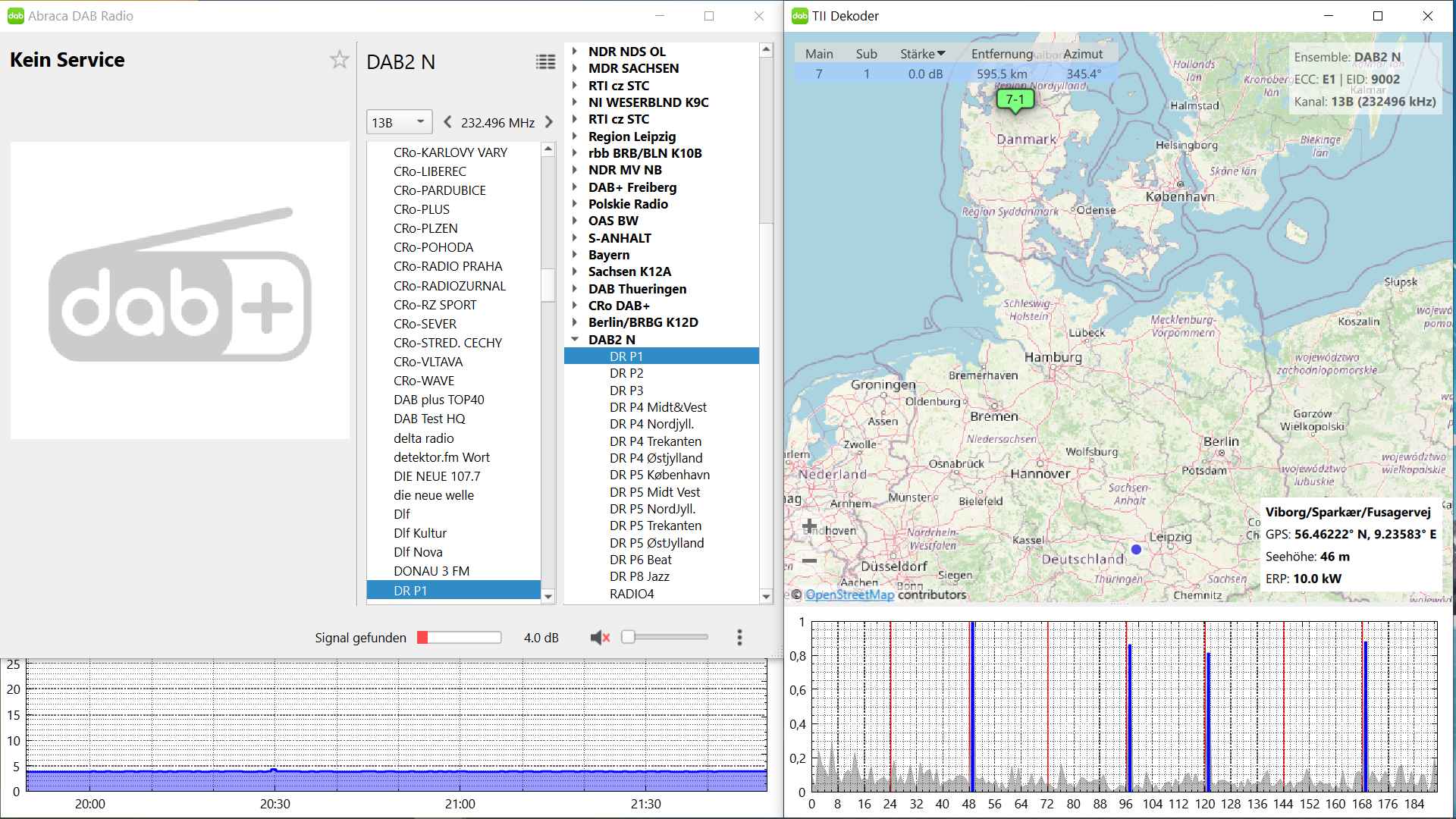The width and height of the screenshot is (1456, 819).
Task: Open the three-dot options menu
Action: pyautogui.click(x=739, y=638)
